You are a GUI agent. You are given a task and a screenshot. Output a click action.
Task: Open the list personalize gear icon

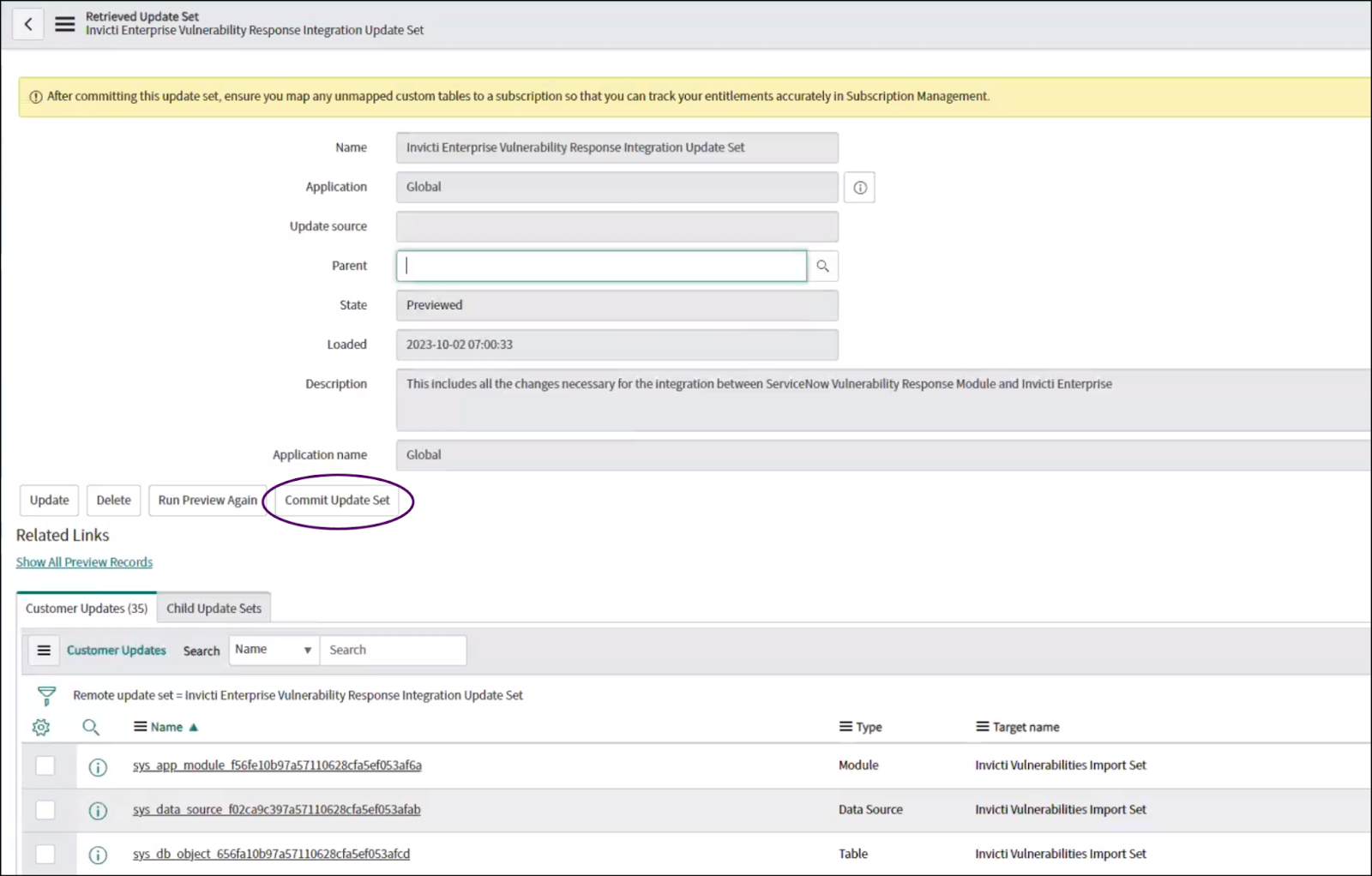[x=41, y=728]
